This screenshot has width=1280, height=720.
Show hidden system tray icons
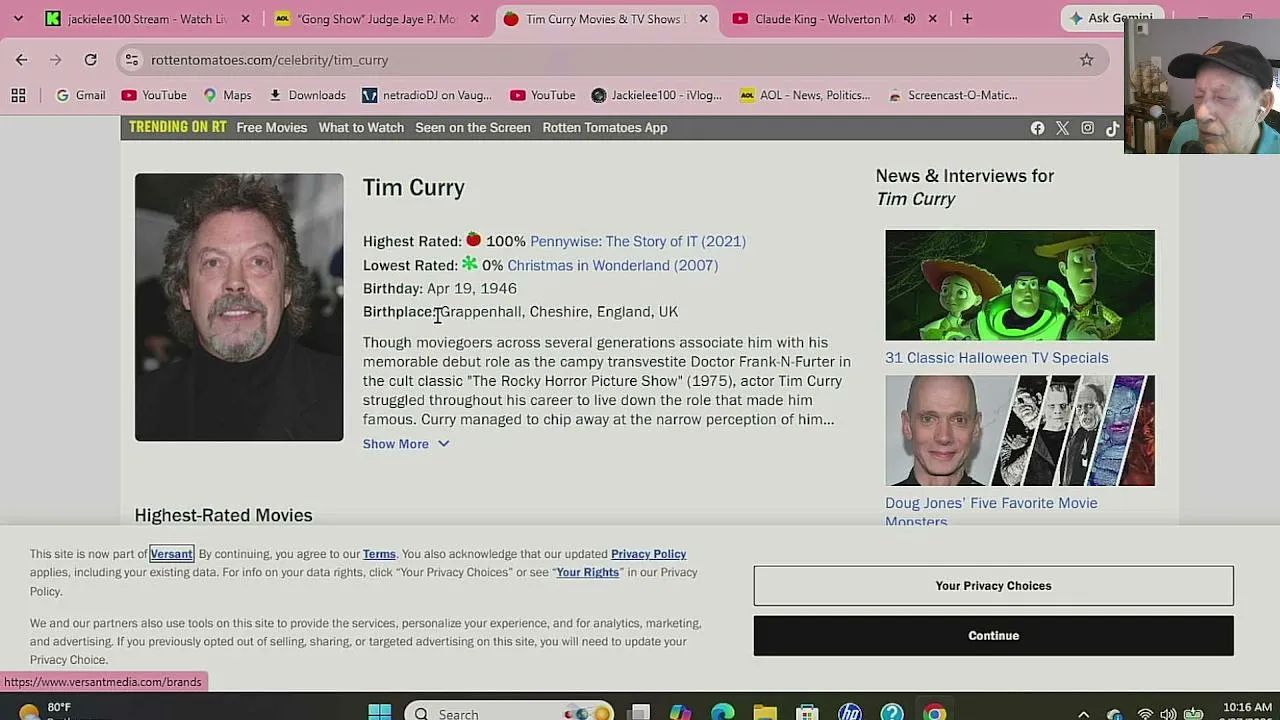[1083, 714]
